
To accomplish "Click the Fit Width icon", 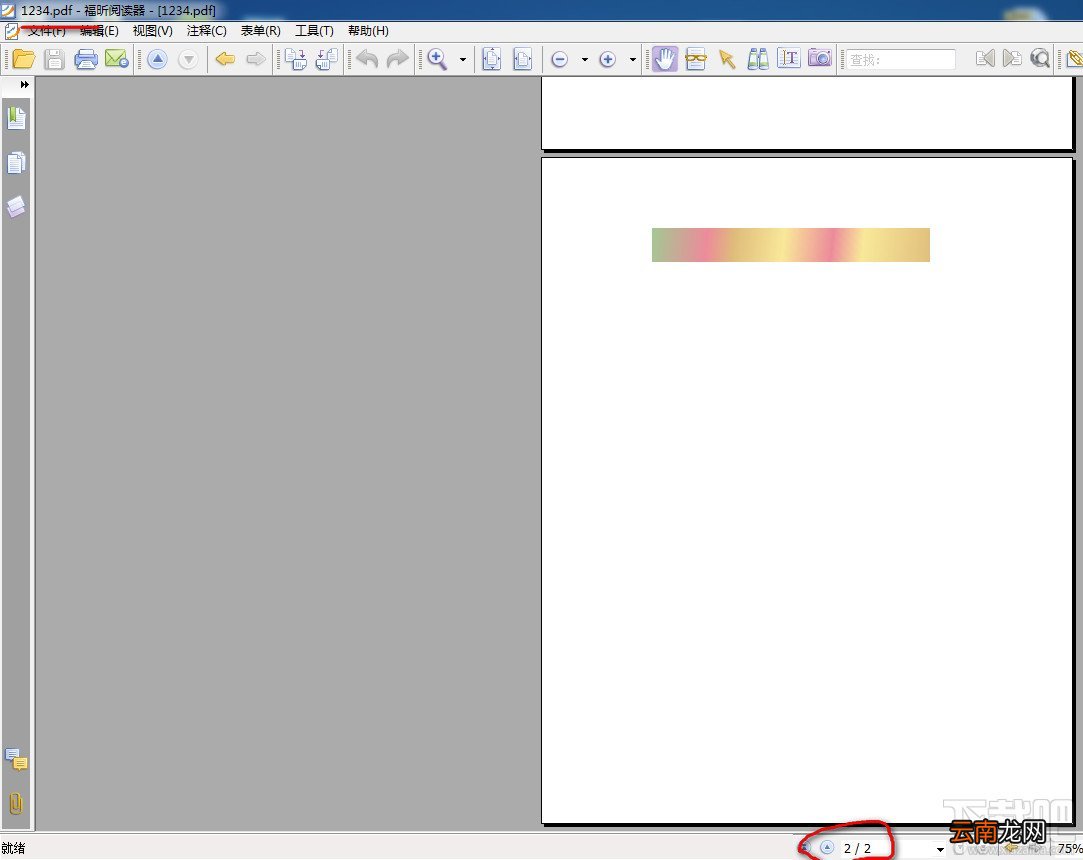I will pyautogui.click(x=523, y=59).
